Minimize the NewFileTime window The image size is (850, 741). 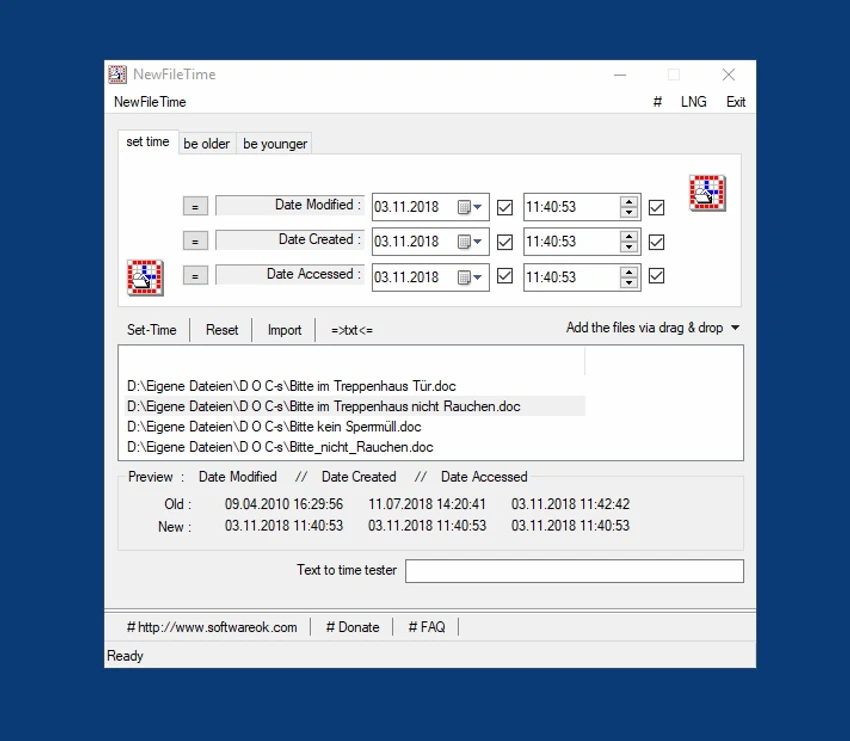[x=620, y=75]
